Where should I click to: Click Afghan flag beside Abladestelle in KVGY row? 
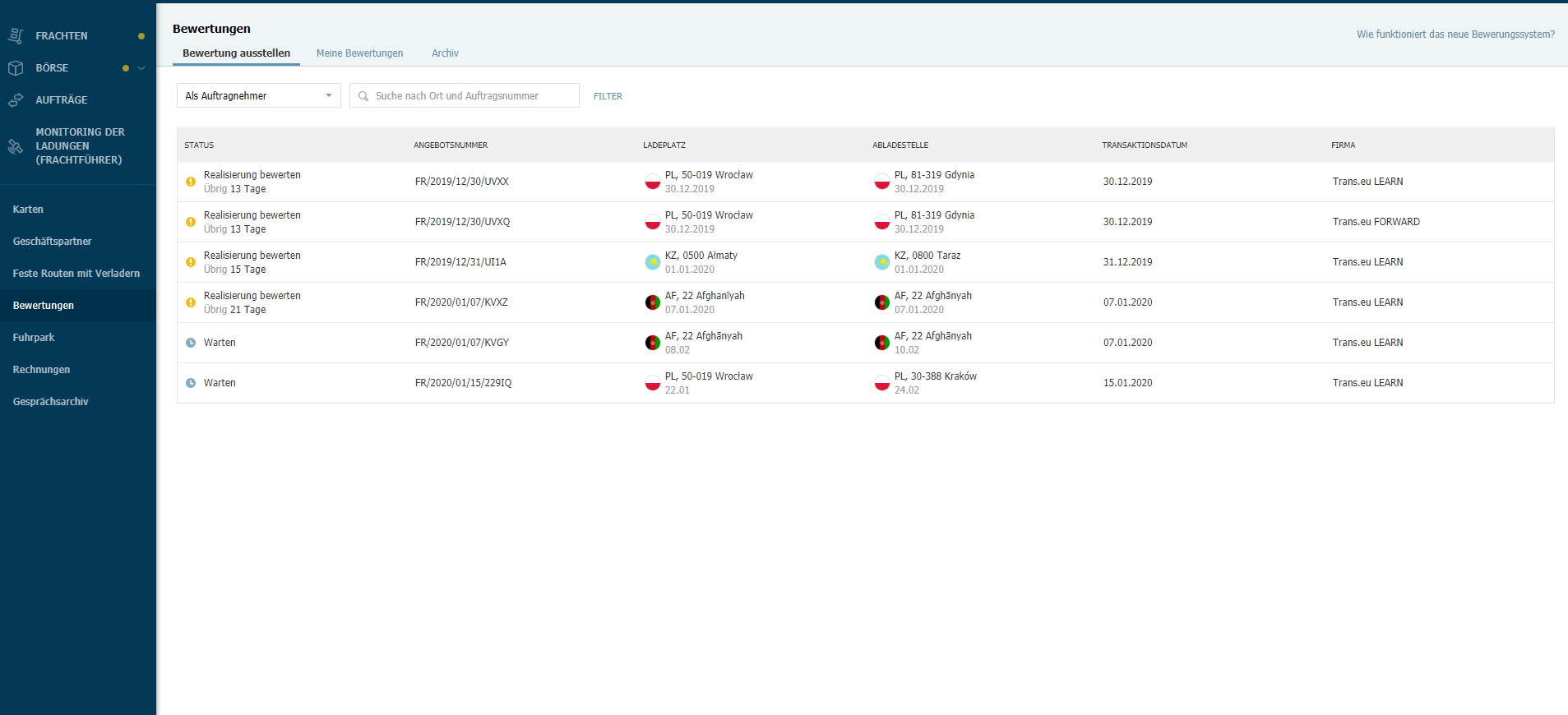882,343
